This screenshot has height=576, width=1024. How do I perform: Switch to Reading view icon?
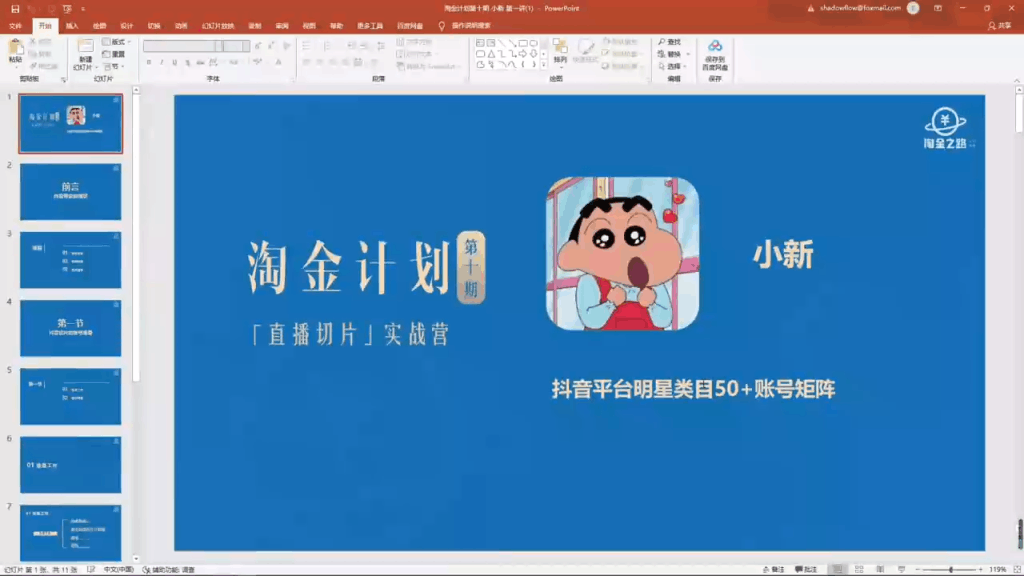pos(880,569)
